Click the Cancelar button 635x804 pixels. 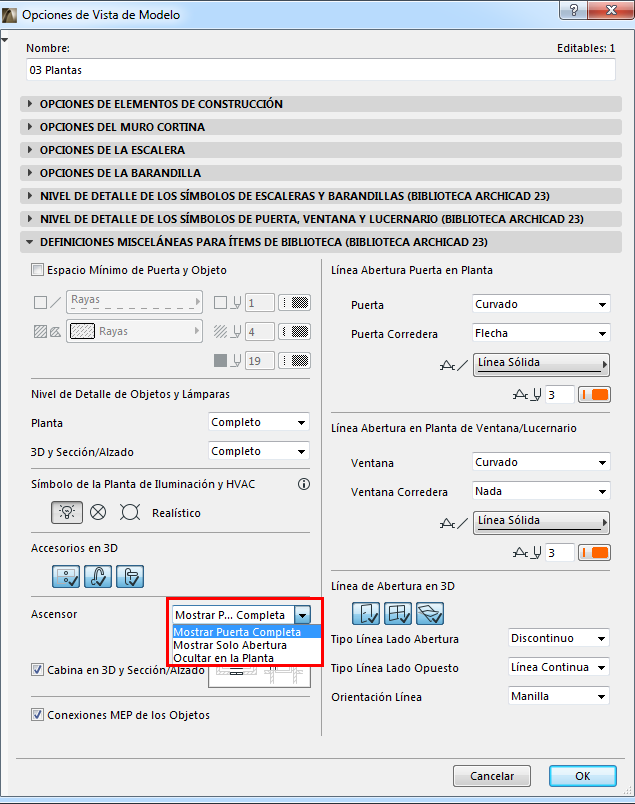(x=492, y=776)
